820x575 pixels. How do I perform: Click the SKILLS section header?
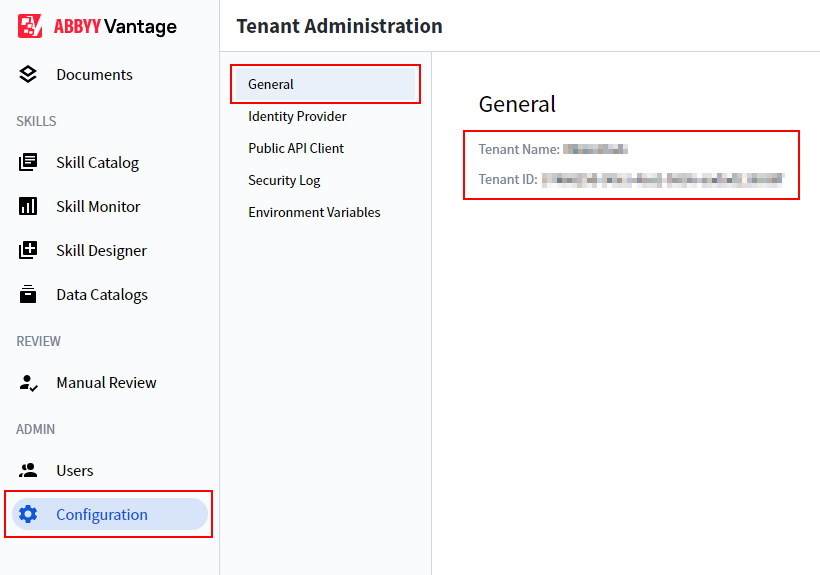coord(36,121)
